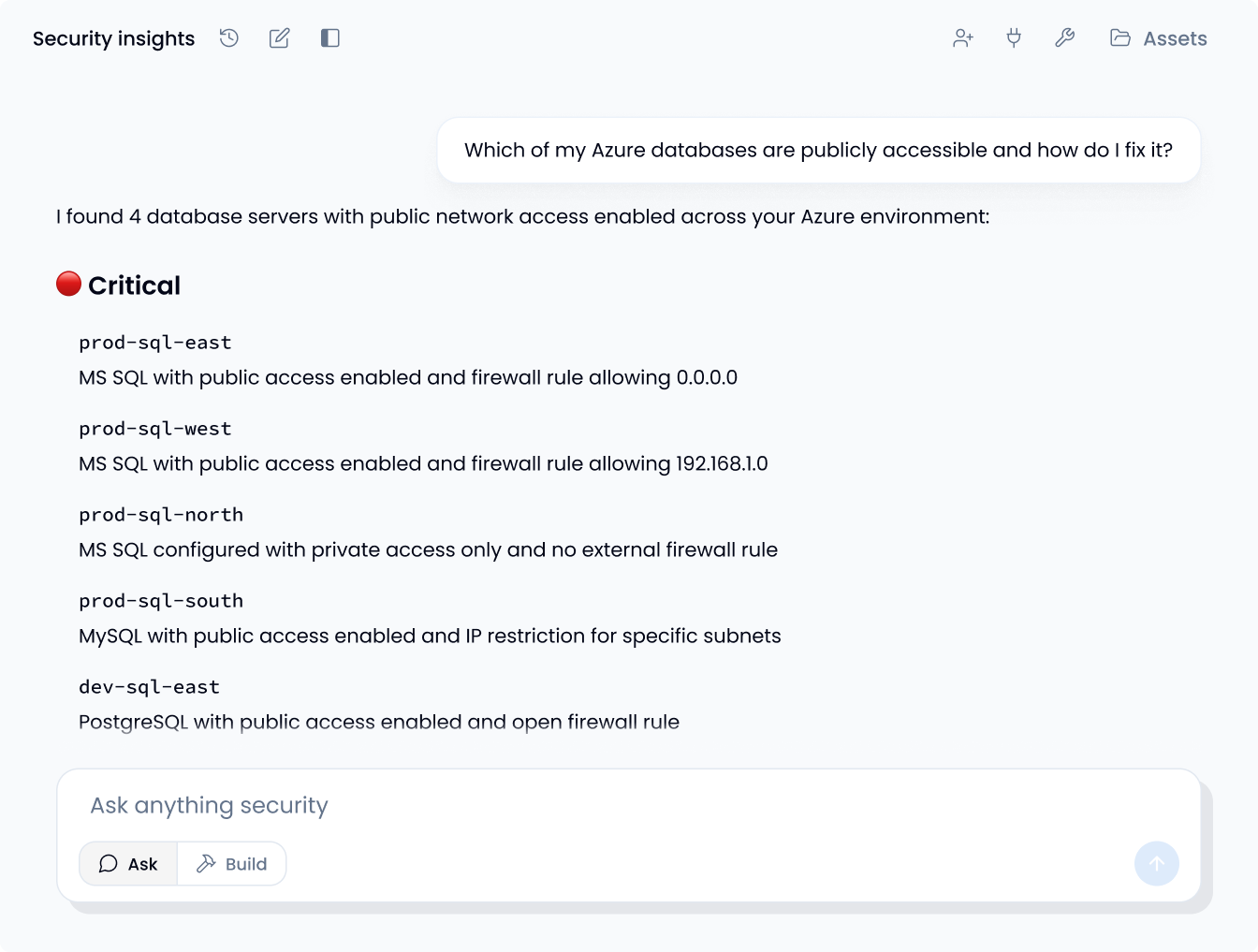Click the prod-sql-east server name
Viewport: 1258px width, 952px height.
click(x=155, y=343)
